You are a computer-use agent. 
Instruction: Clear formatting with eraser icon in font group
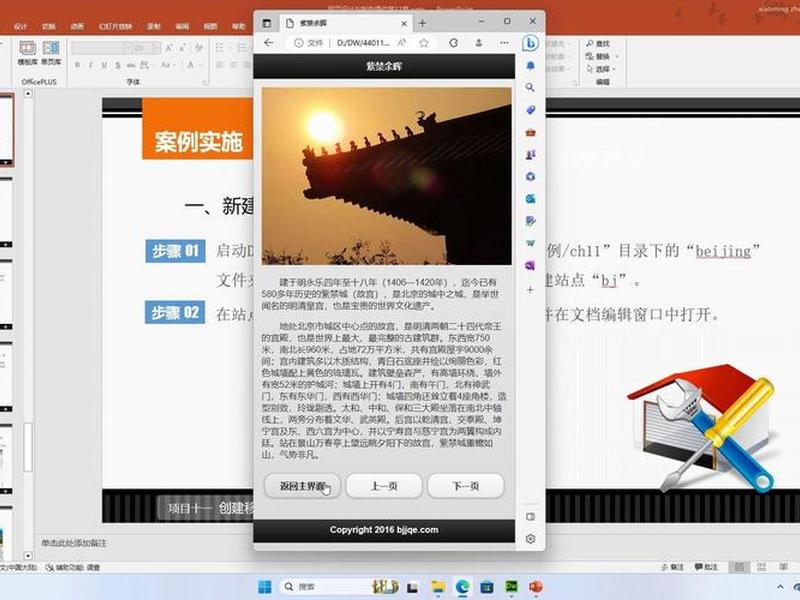(x=199, y=48)
